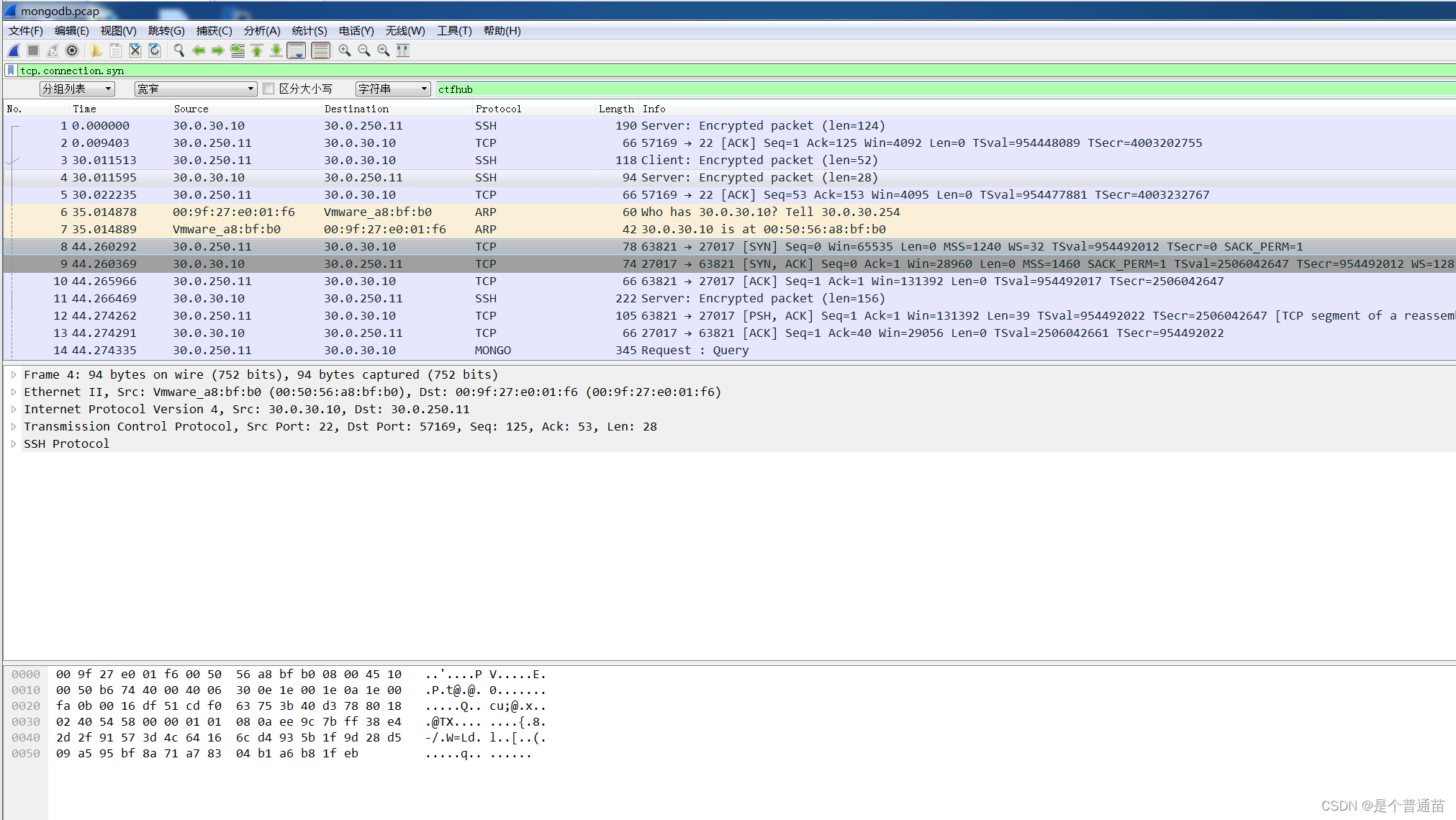The width and height of the screenshot is (1456, 820).
Task: Toggle the 区分大小写 case-sensitive checkbox
Action: (x=268, y=89)
